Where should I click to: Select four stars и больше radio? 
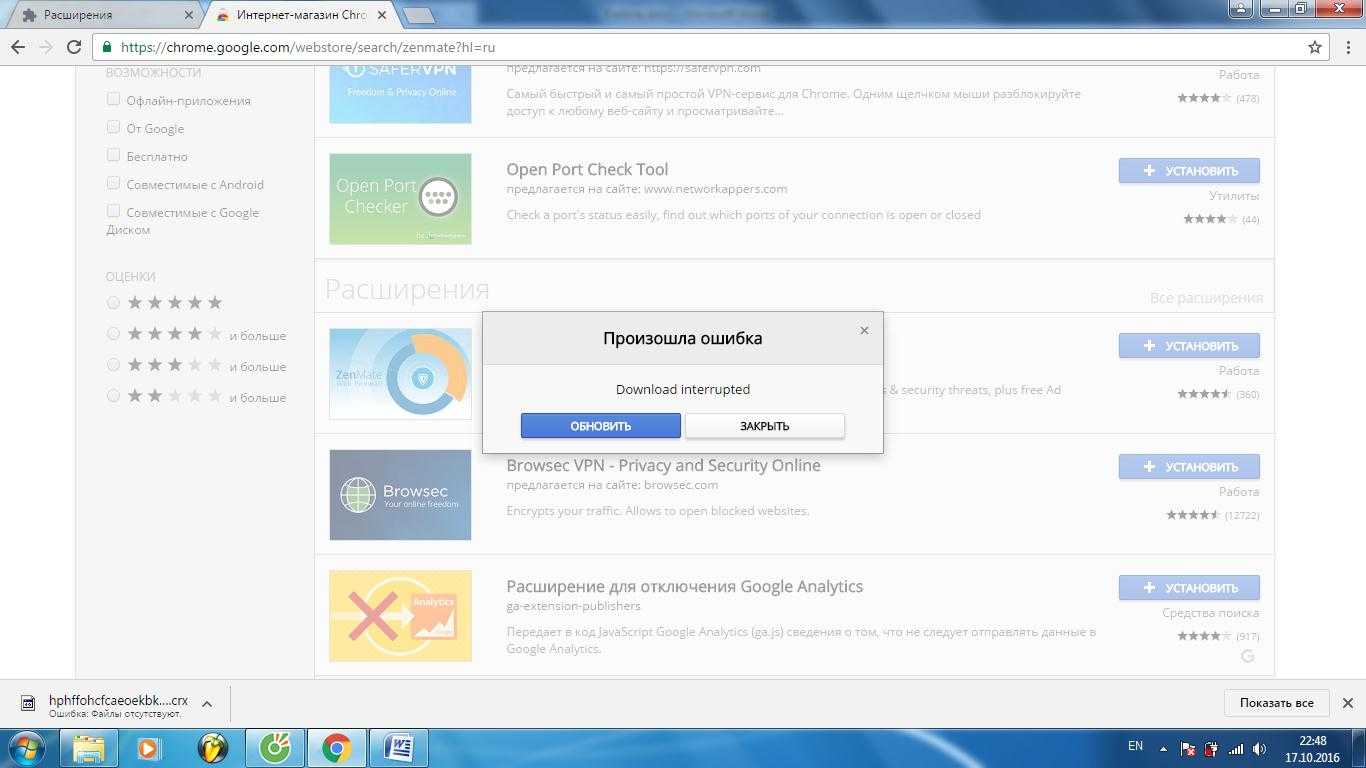point(113,333)
